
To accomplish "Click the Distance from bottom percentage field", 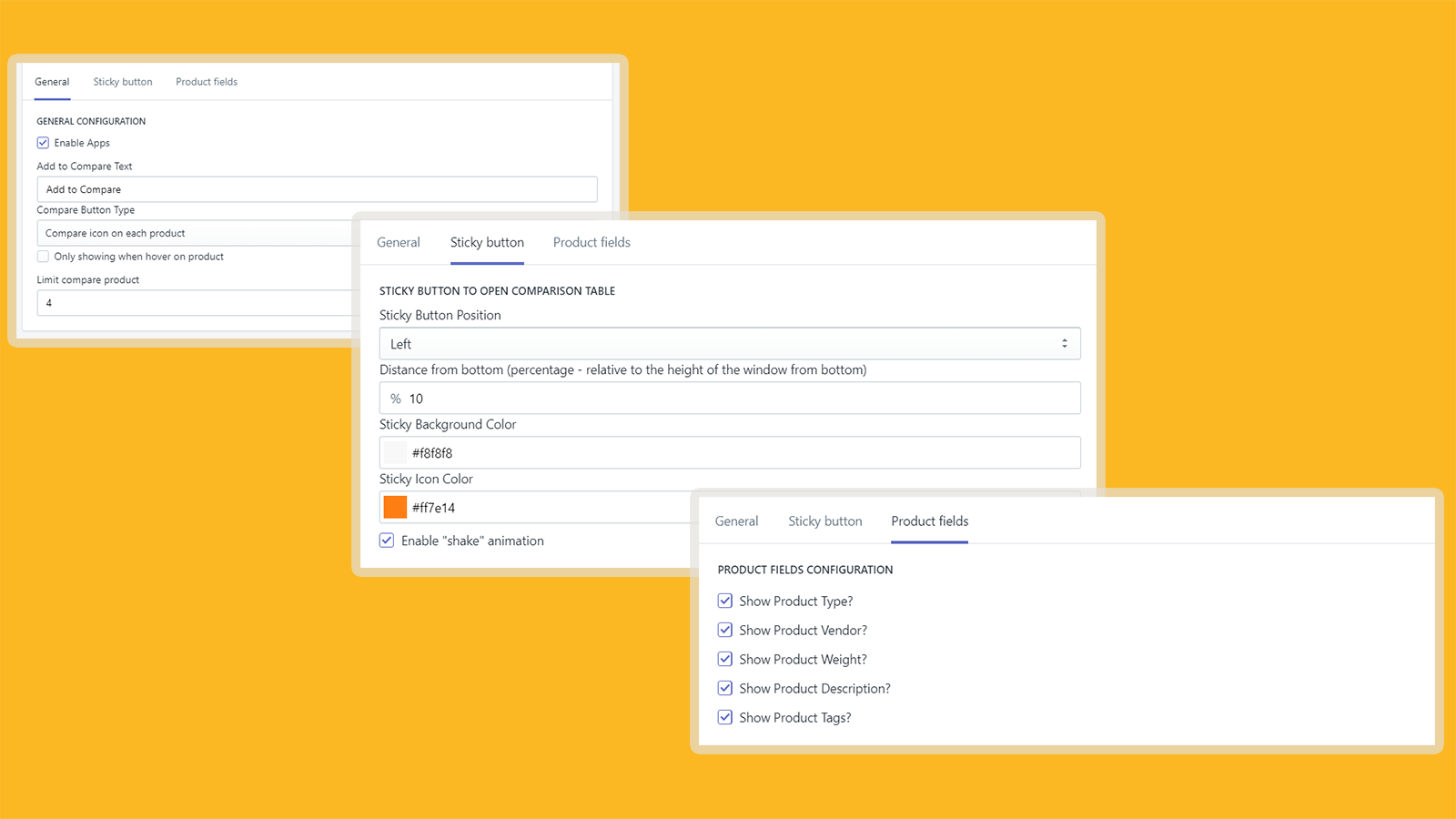I will click(737, 399).
